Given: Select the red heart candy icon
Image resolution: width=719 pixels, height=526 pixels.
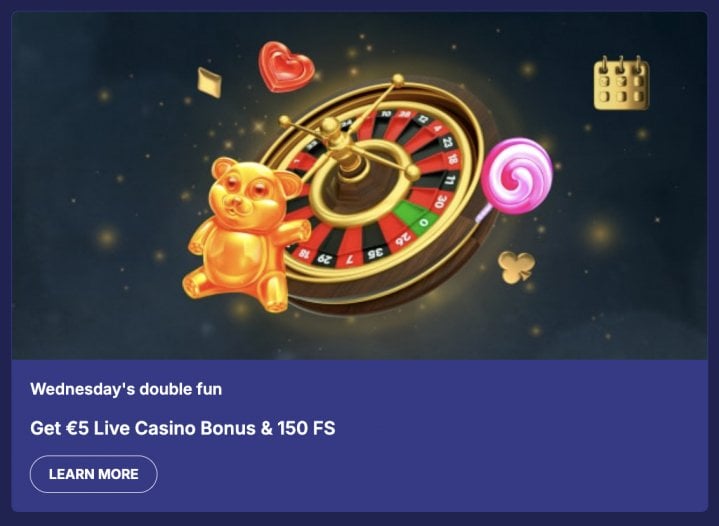Looking at the screenshot, I should tap(286, 66).
